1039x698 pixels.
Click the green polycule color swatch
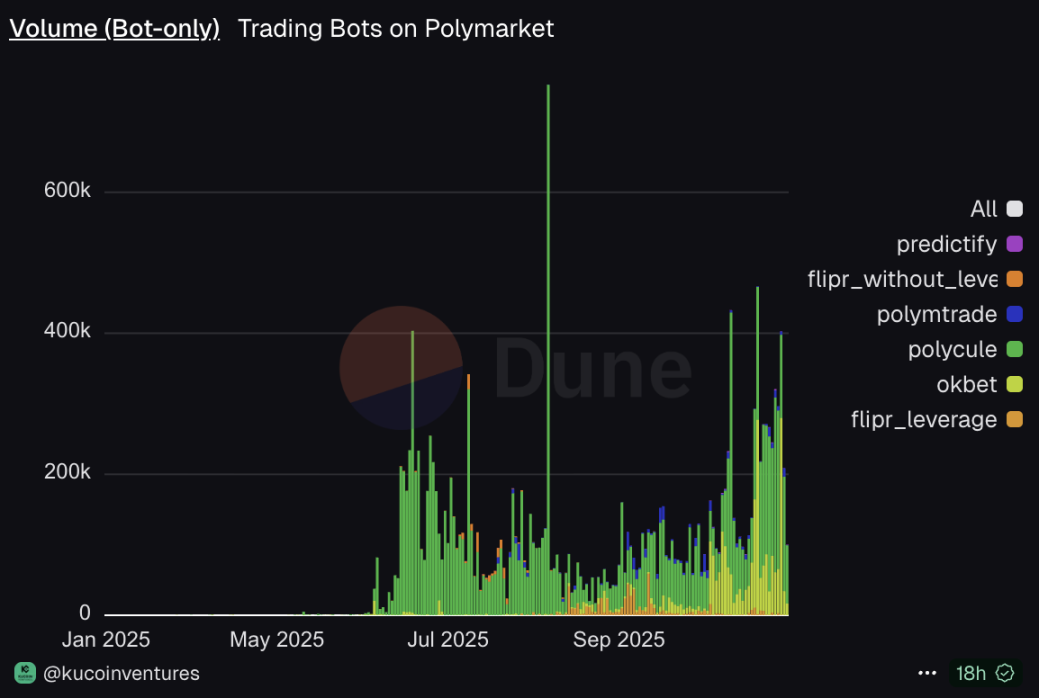click(1014, 350)
